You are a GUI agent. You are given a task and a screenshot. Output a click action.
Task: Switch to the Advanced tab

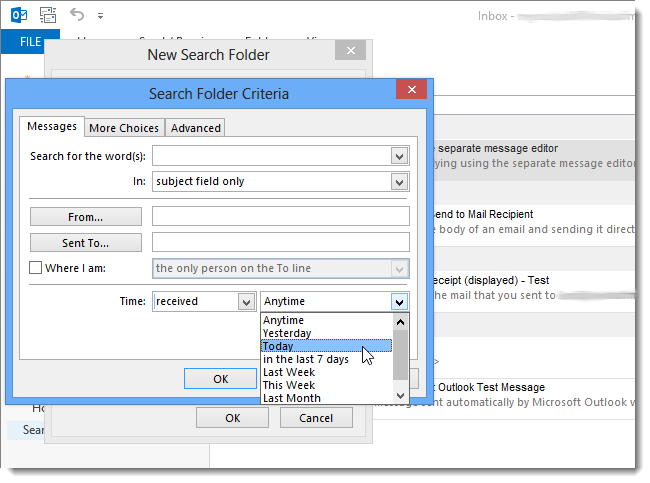[x=196, y=128]
